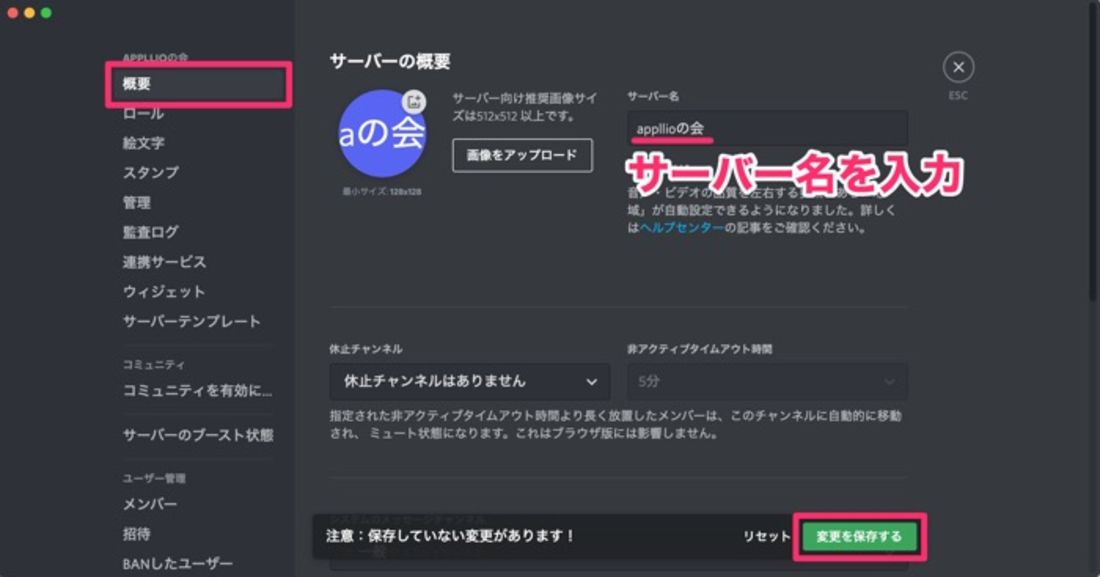Follow the ヘルプセンター link
1100x577 pixels.
tap(682, 227)
